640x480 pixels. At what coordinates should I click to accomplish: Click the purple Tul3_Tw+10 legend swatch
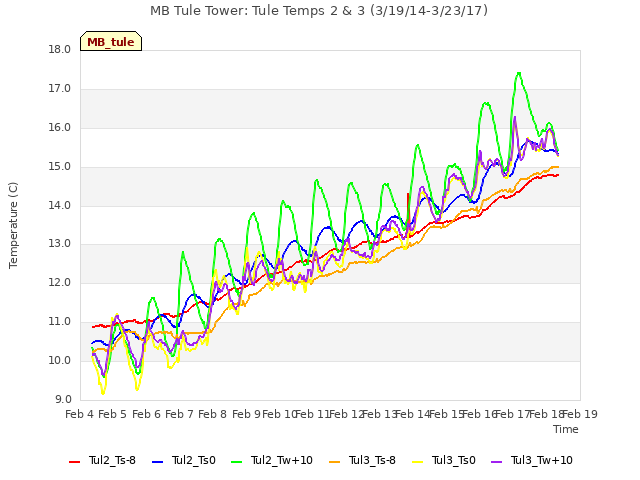(497, 462)
